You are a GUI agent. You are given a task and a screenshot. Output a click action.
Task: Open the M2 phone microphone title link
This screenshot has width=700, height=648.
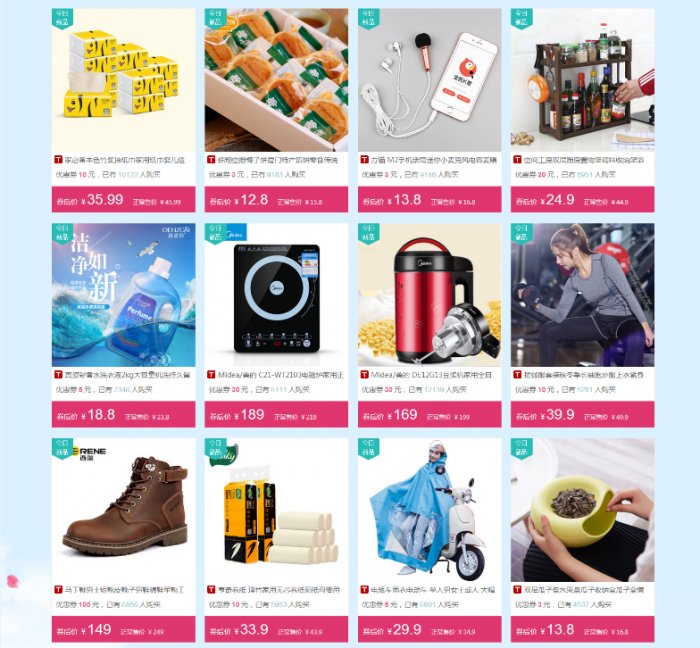(x=433, y=160)
